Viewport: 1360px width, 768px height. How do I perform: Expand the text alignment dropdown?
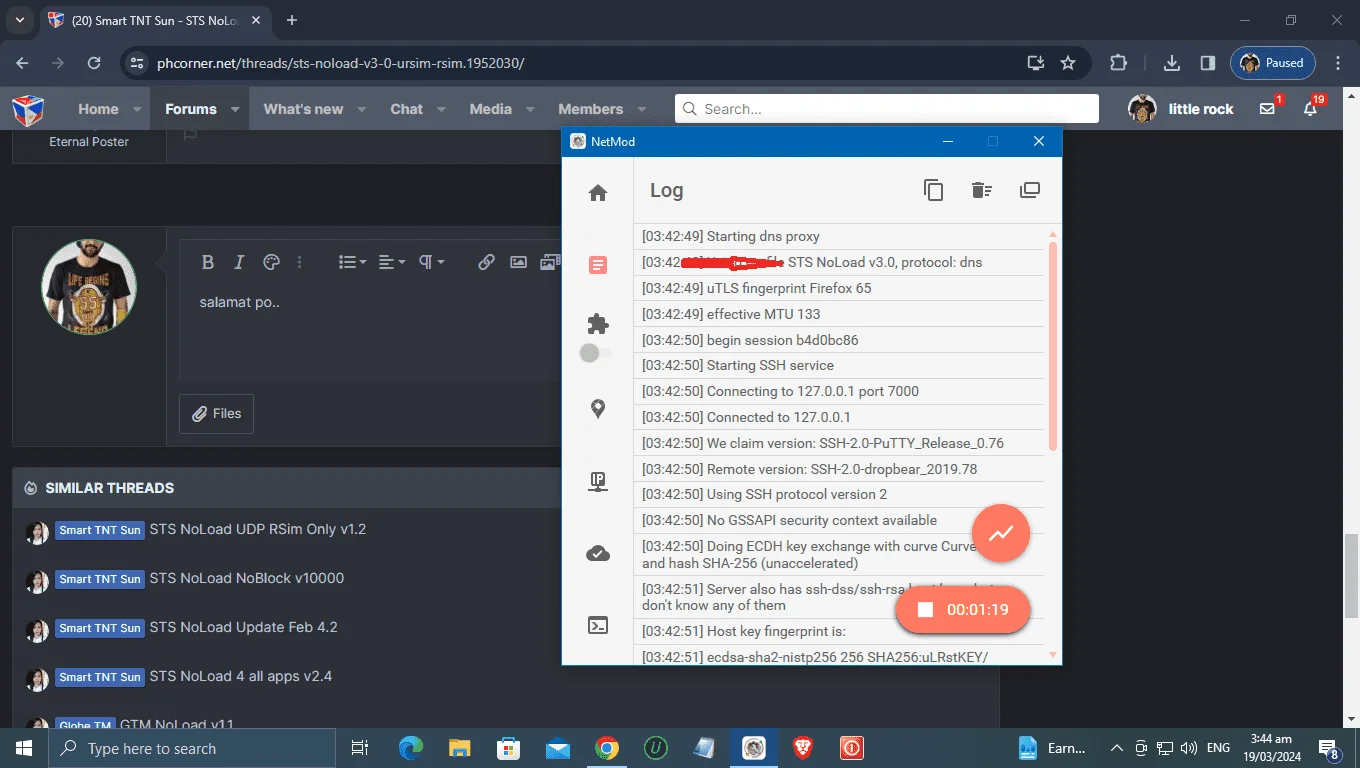(392, 262)
